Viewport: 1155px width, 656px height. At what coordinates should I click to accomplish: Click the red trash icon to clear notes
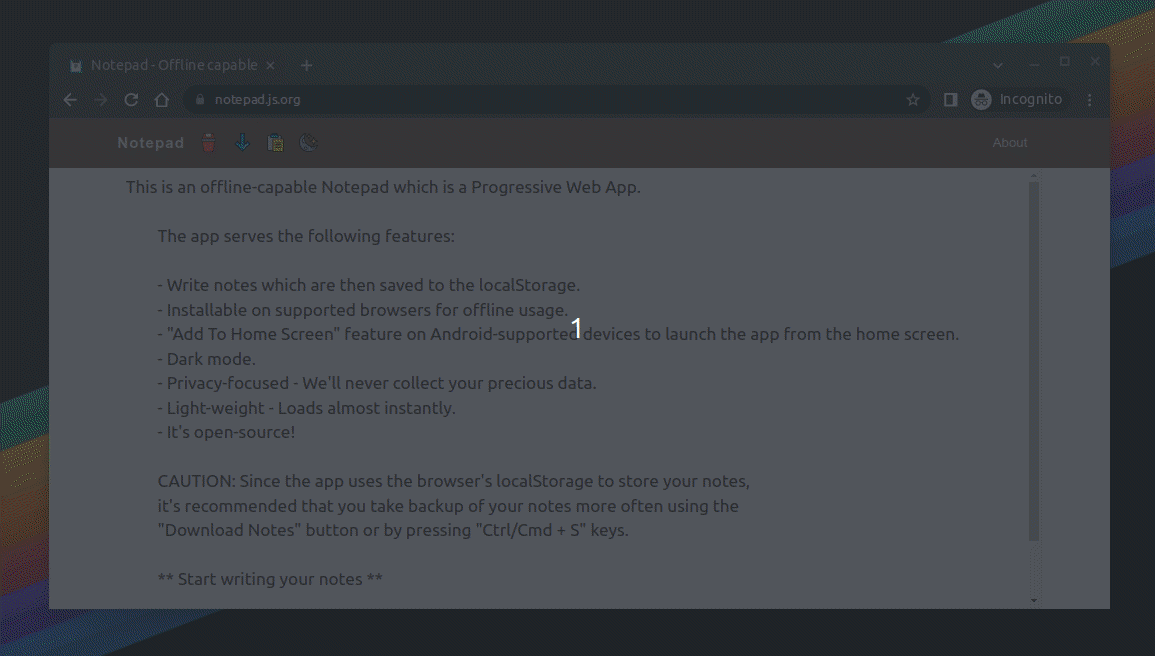(x=209, y=143)
